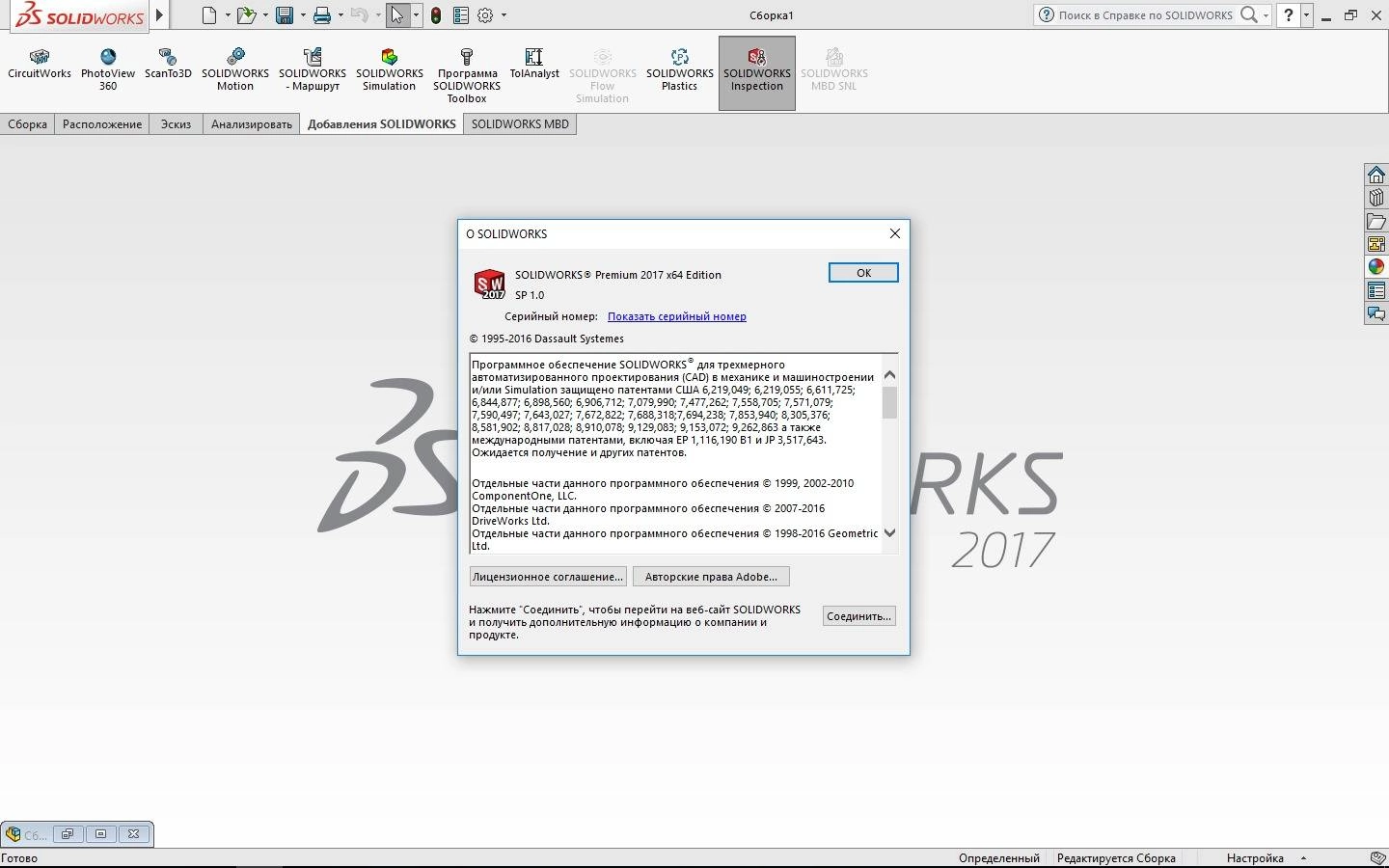Click the license text scrollbar thumb
The image size is (1389, 868).
[889, 402]
